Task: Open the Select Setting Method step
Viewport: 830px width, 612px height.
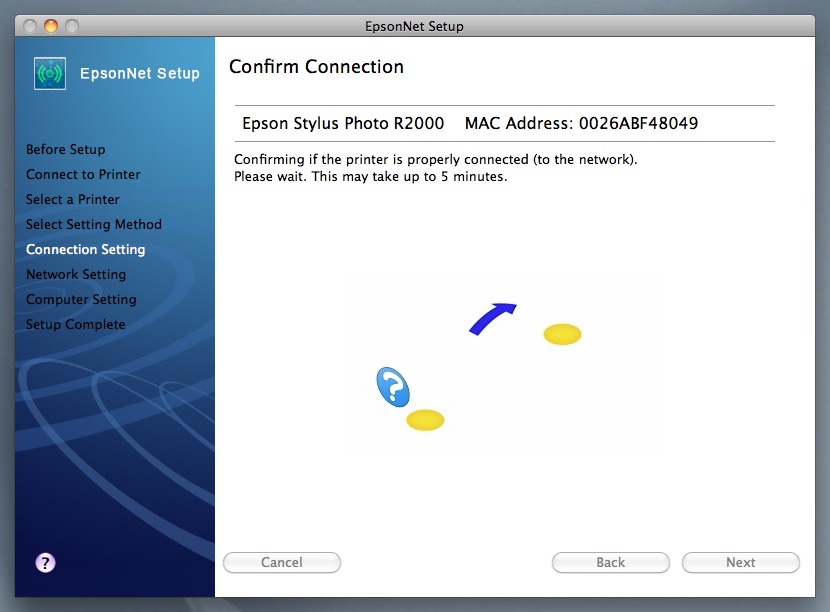Action: pos(93,224)
